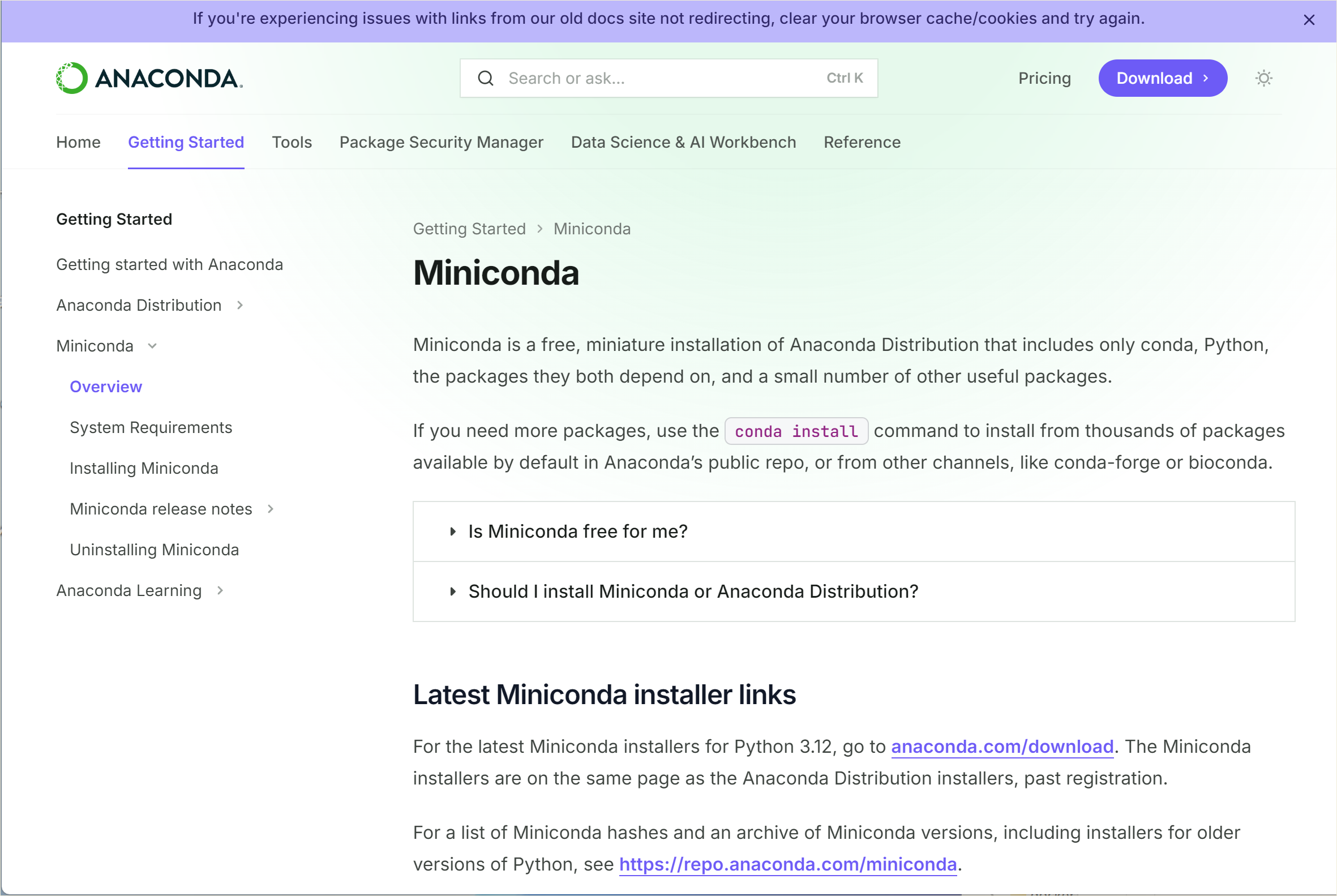1337x896 pixels.
Task: Click 'Latest Miniconda installer links' heading
Action: (604, 695)
